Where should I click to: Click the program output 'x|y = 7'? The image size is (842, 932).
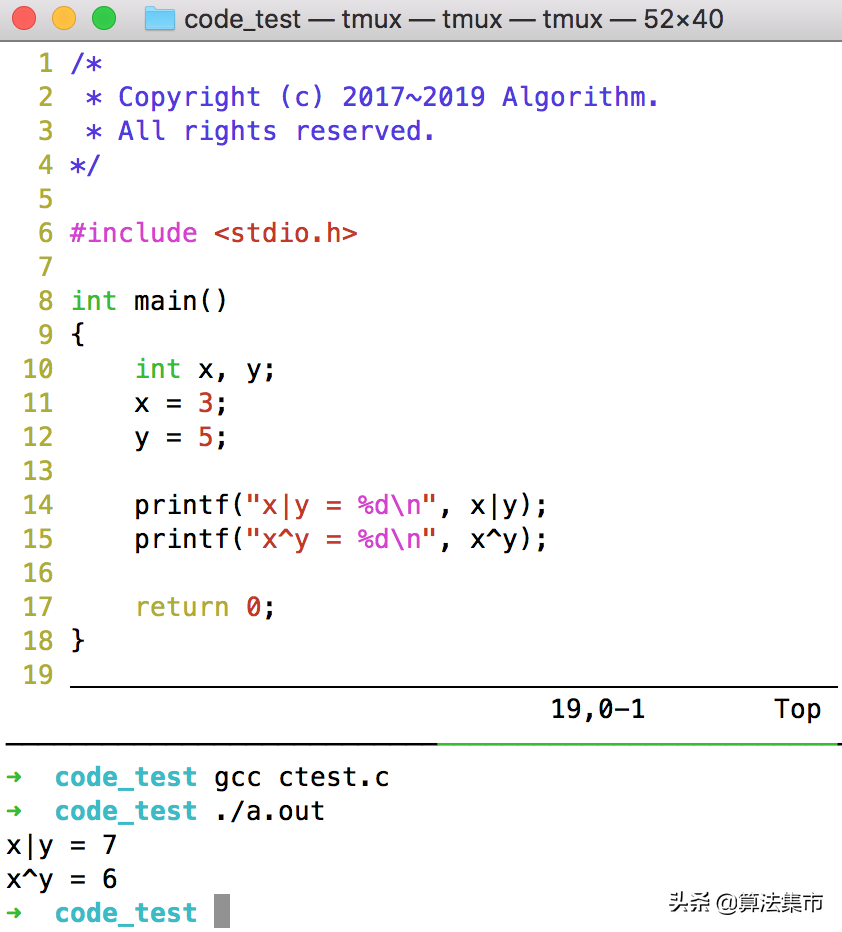click(61, 845)
